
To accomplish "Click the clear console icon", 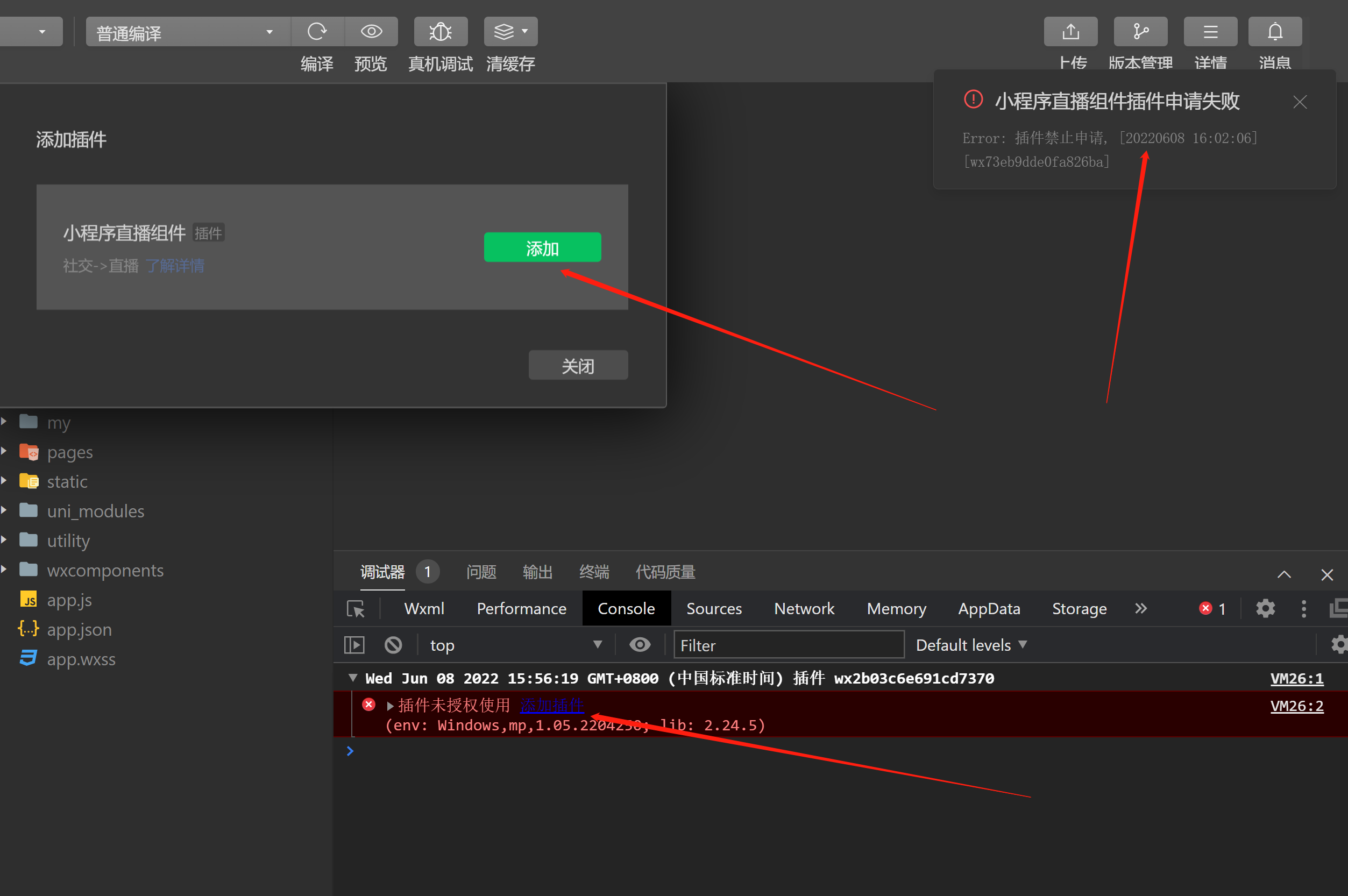I will [393, 645].
